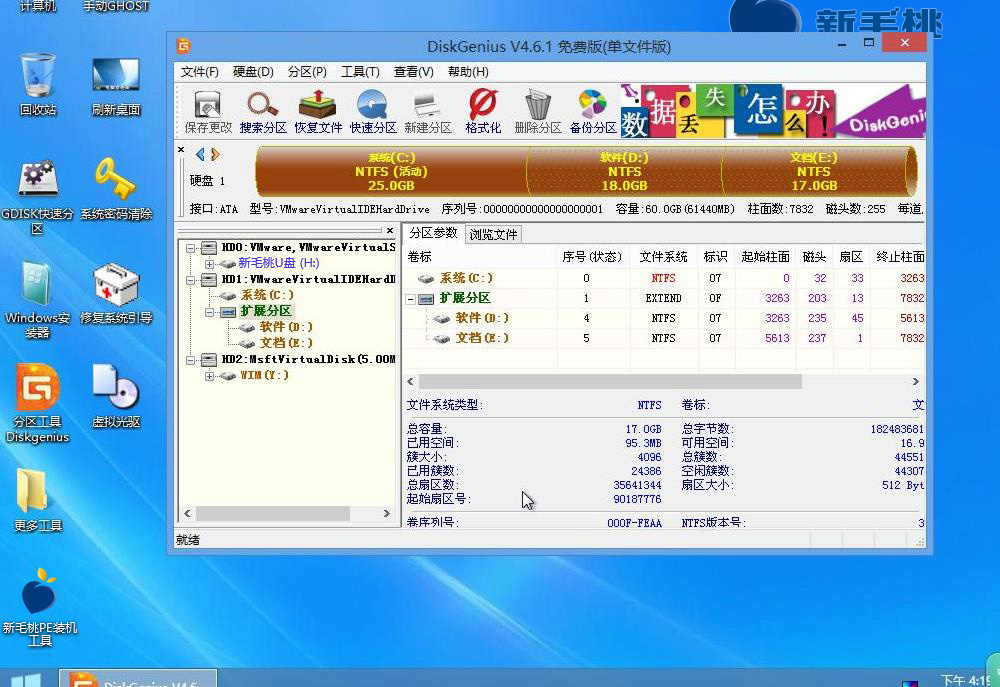Open the 帮助(H) menu

coord(468,72)
